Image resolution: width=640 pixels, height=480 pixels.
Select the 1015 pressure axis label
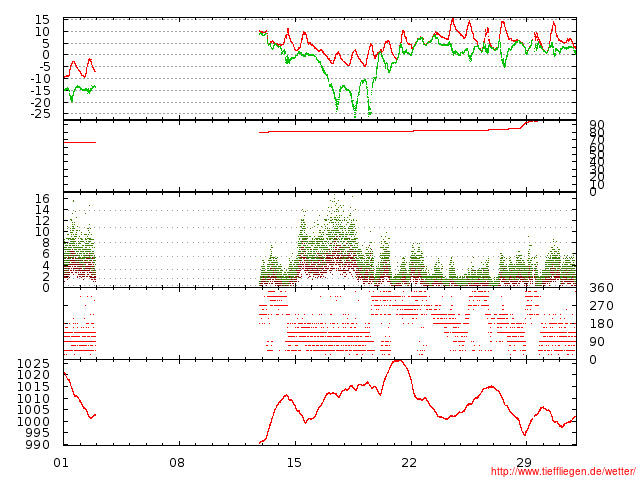click(x=33, y=387)
